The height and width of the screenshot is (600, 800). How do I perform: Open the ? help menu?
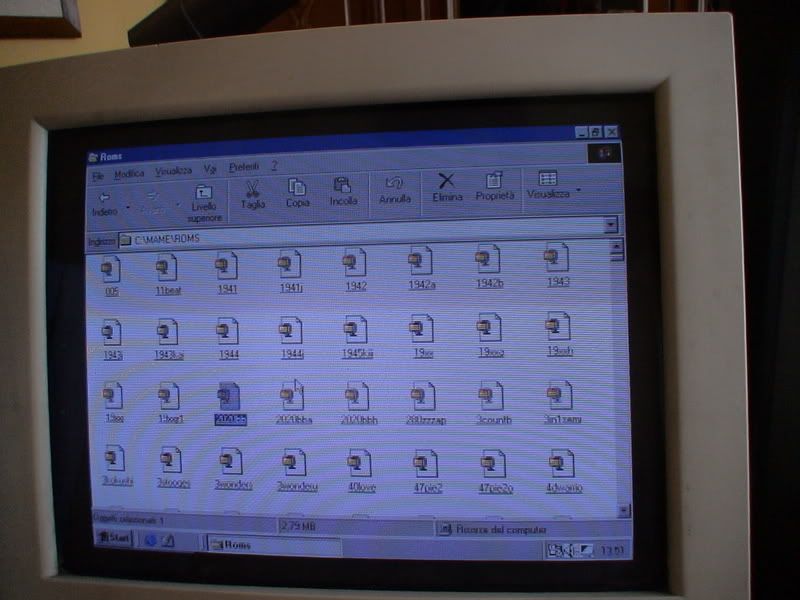pos(274,165)
